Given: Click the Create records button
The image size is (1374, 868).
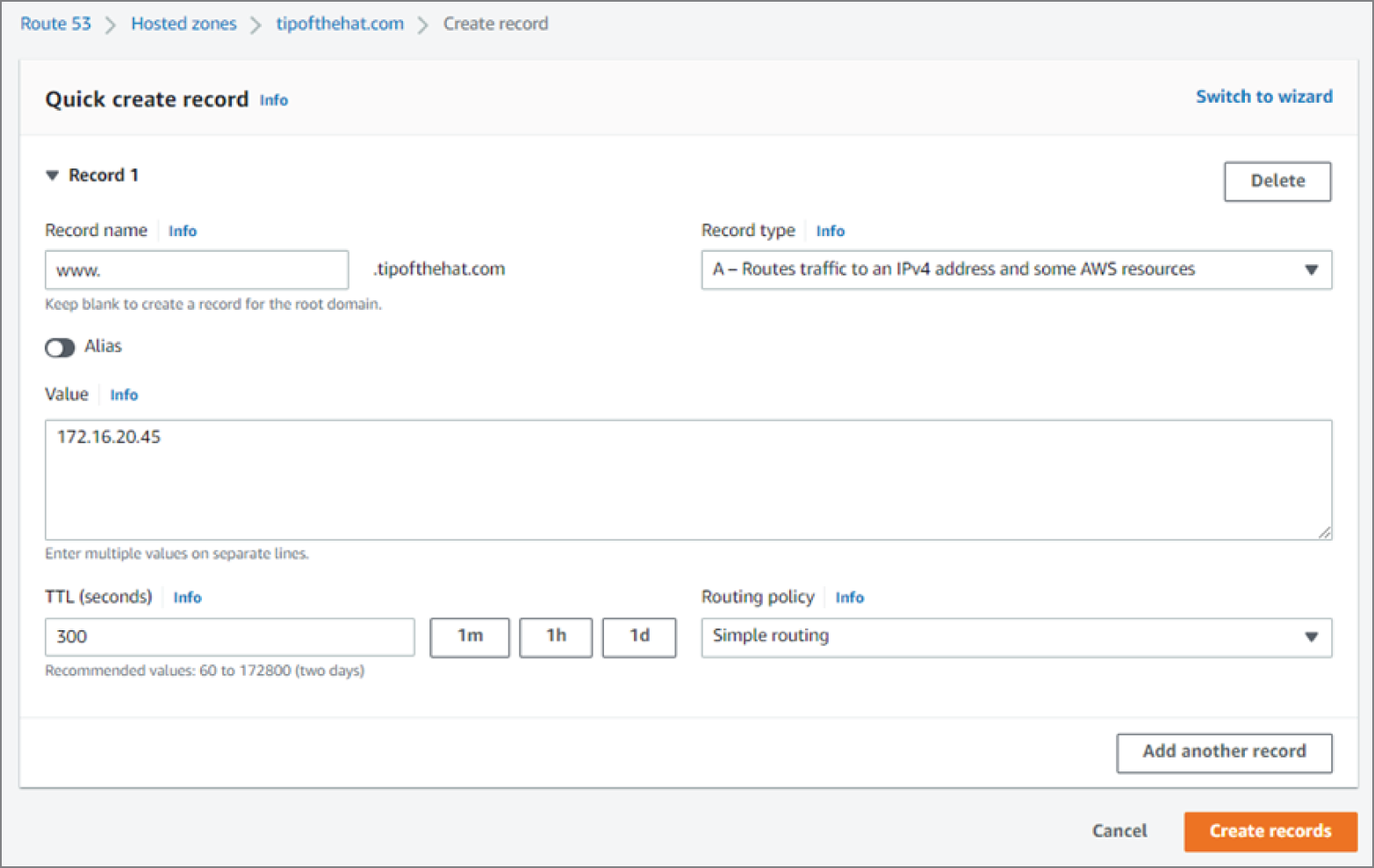Looking at the screenshot, I should (1270, 831).
